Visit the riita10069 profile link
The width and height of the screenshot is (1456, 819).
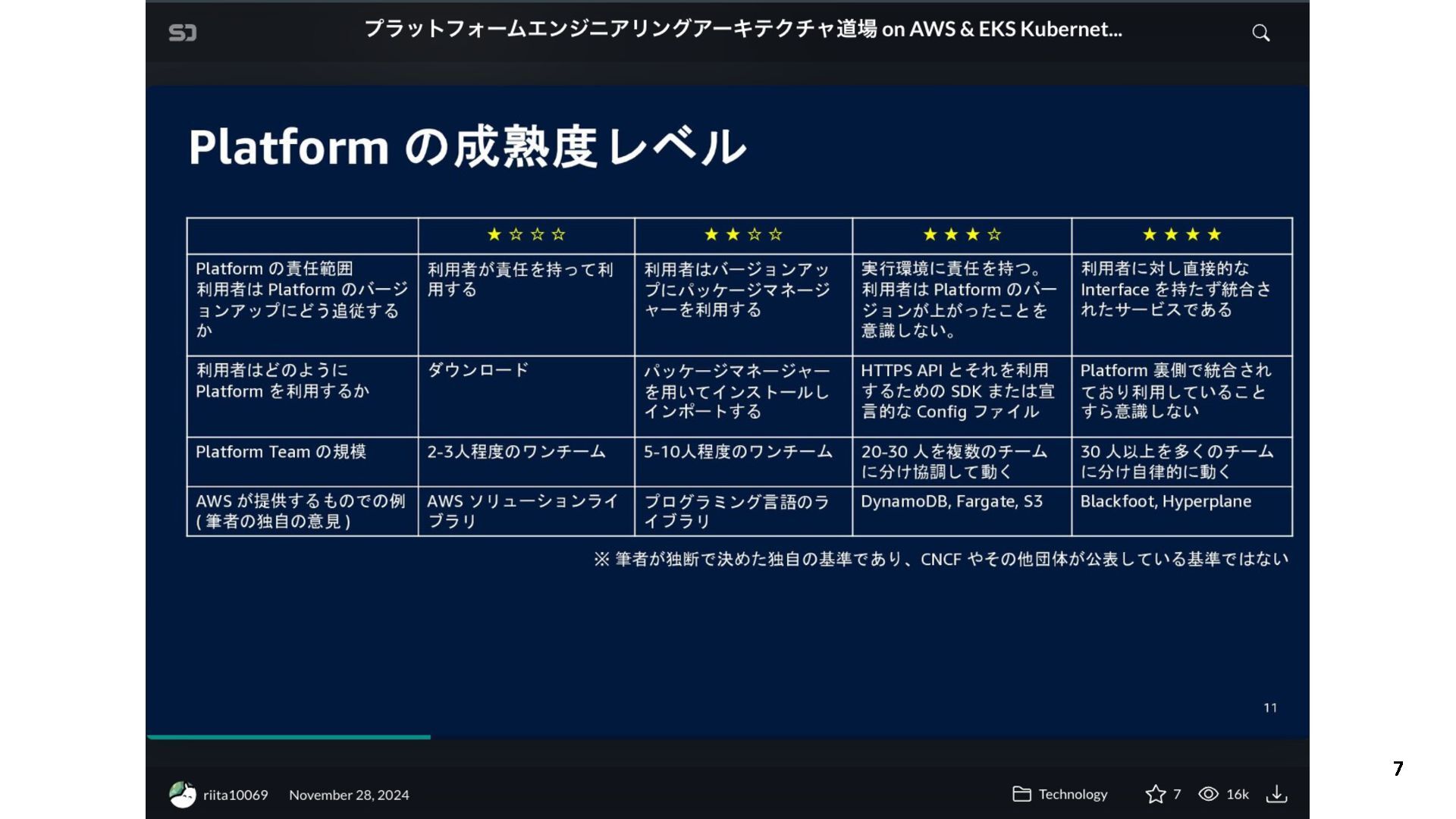235,795
